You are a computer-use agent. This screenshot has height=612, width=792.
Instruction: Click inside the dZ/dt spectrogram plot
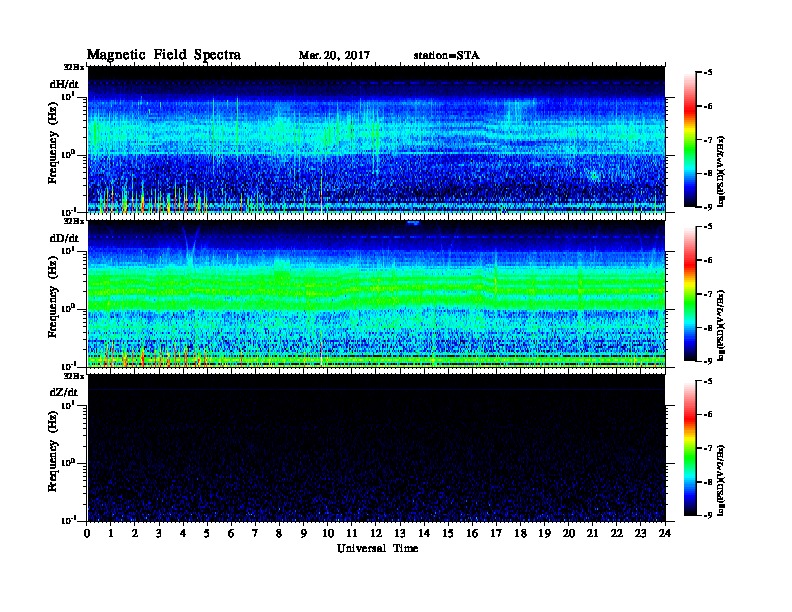[376, 448]
